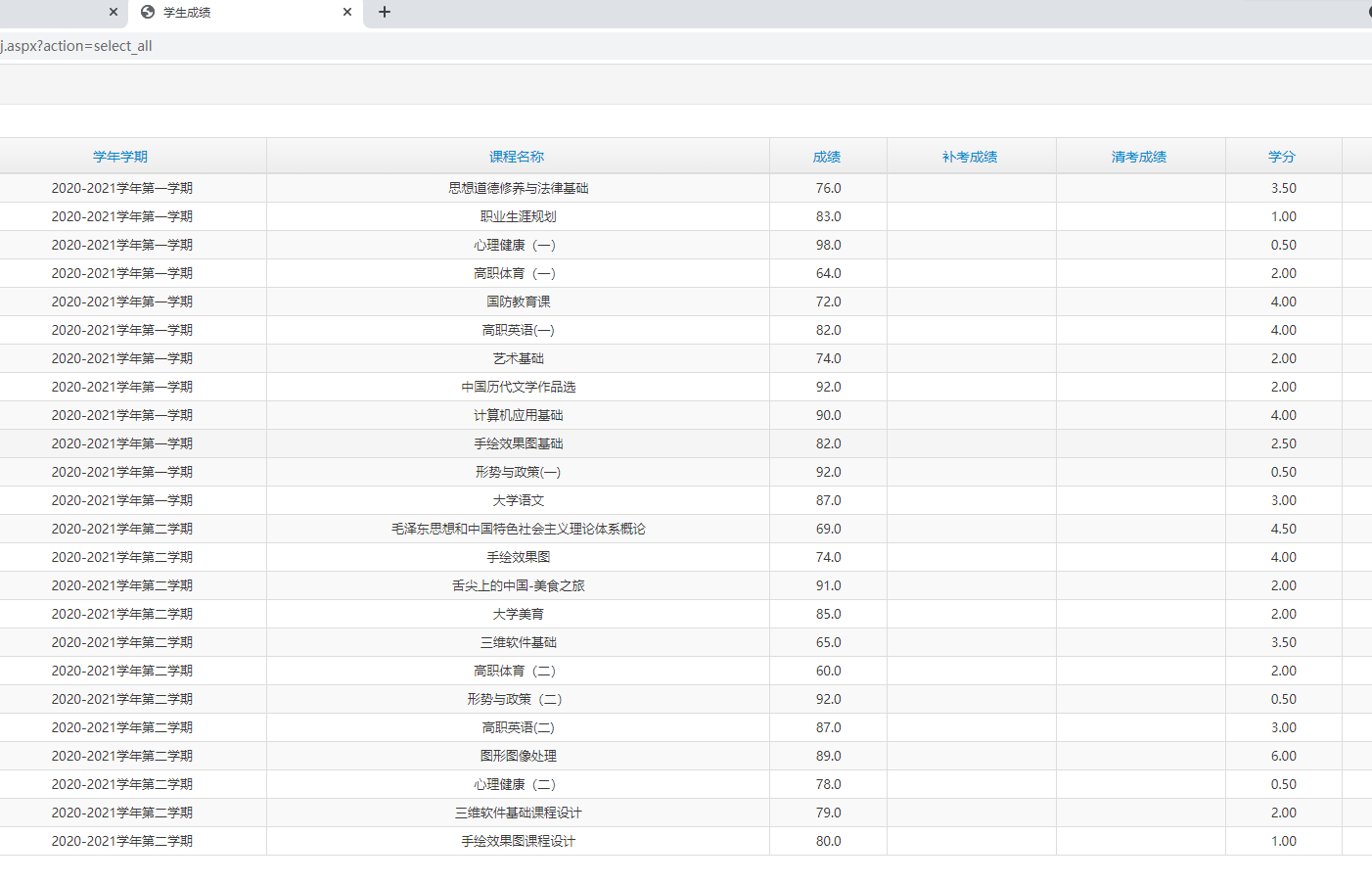Click the address bar URL text

point(76,46)
